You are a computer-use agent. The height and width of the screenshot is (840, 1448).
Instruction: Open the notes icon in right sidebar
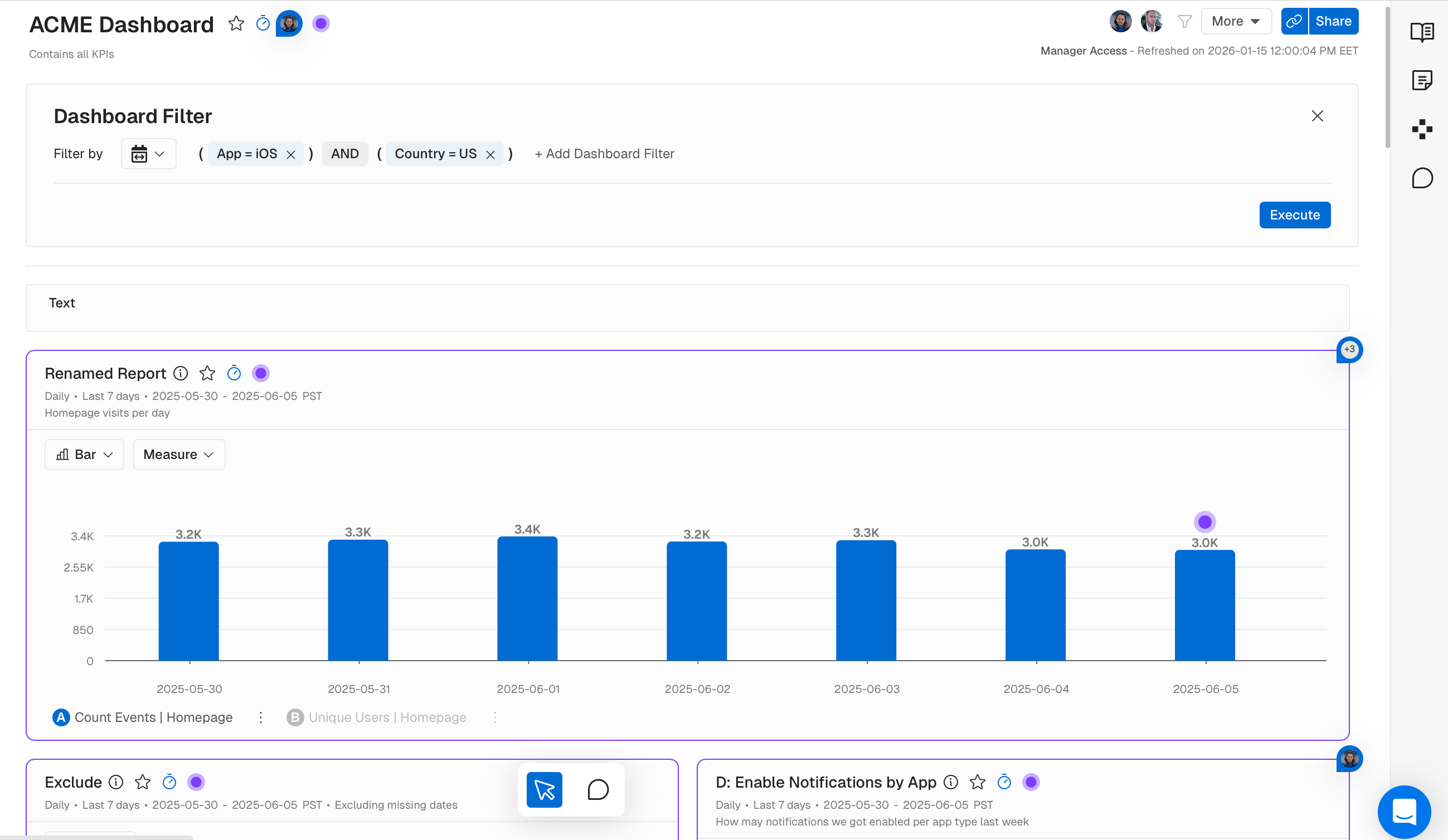pyautogui.click(x=1422, y=80)
